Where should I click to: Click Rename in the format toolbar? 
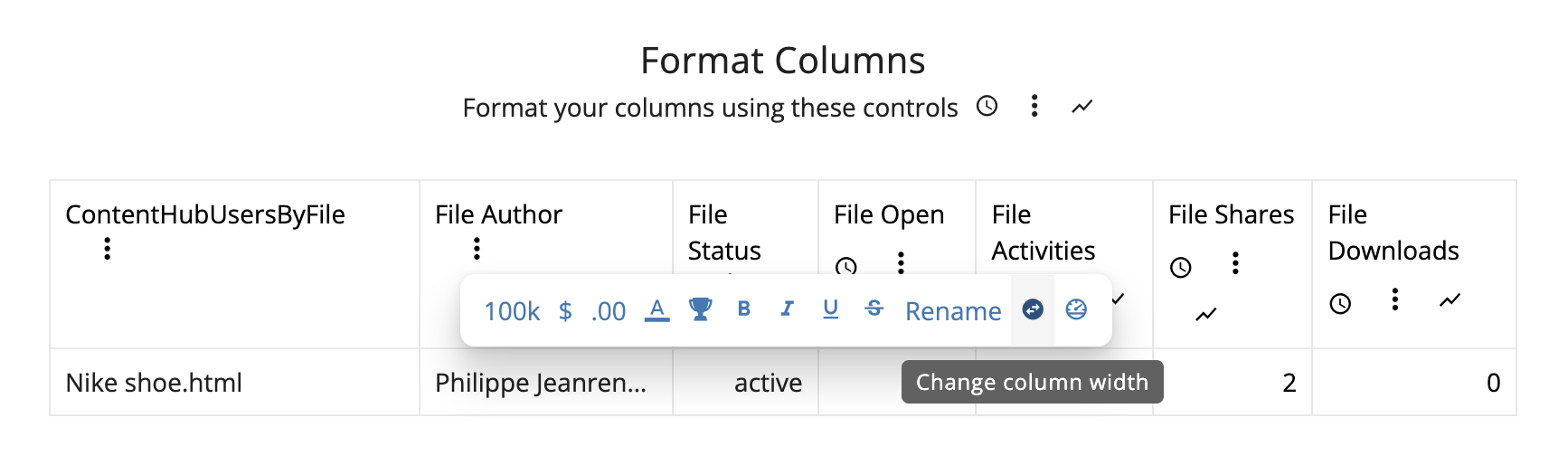[x=953, y=311]
